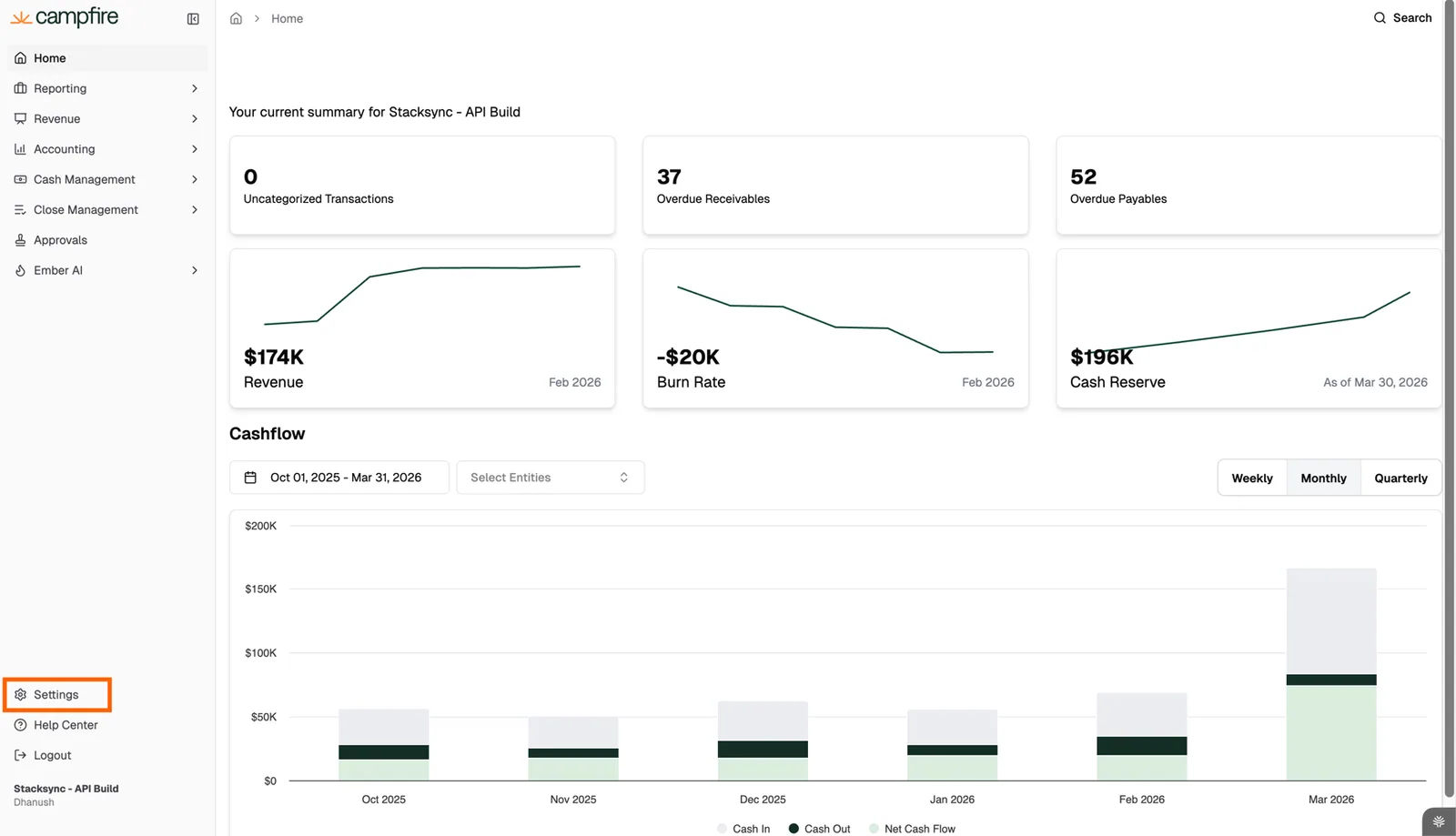Expand the Ember AI chevron
This screenshot has height=836, width=1456.
click(x=195, y=270)
